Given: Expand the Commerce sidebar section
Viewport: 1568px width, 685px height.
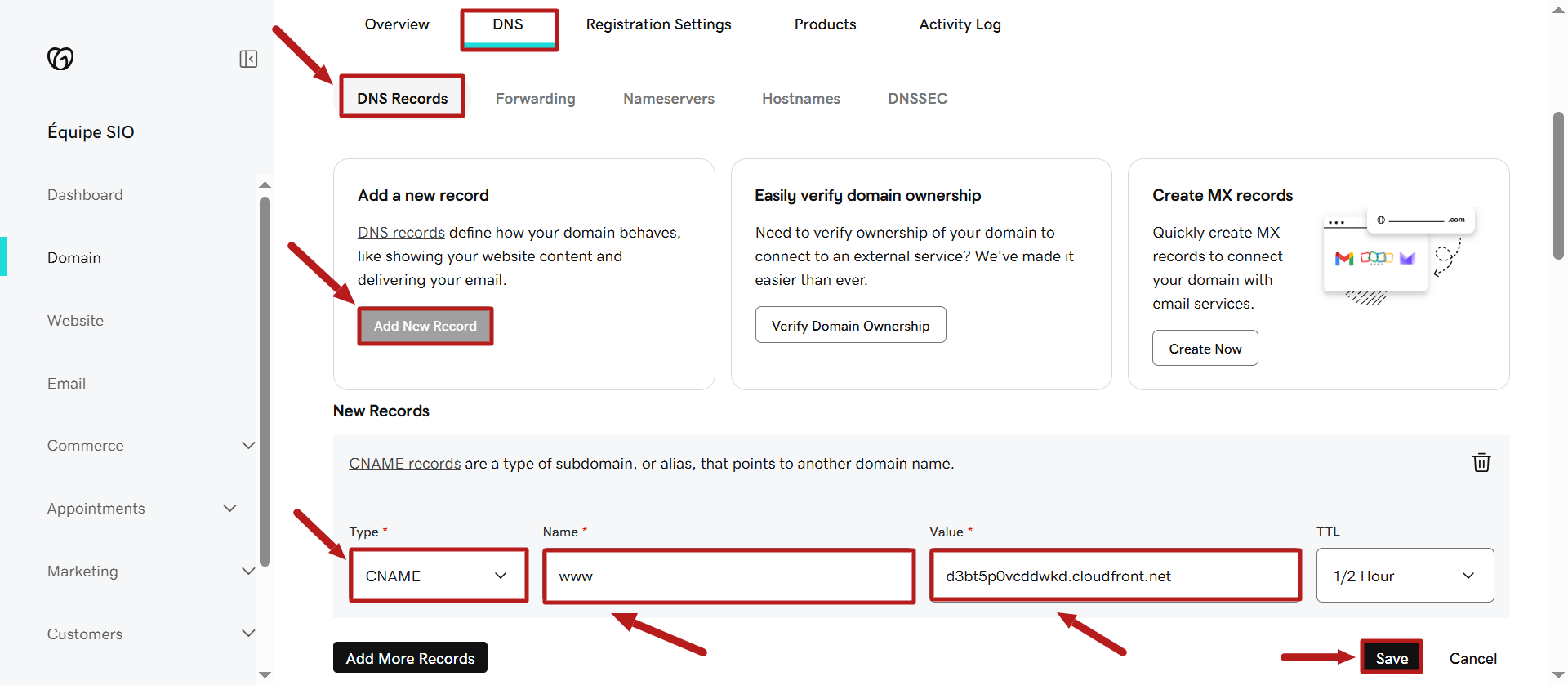Looking at the screenshot, I should (248, 446).
